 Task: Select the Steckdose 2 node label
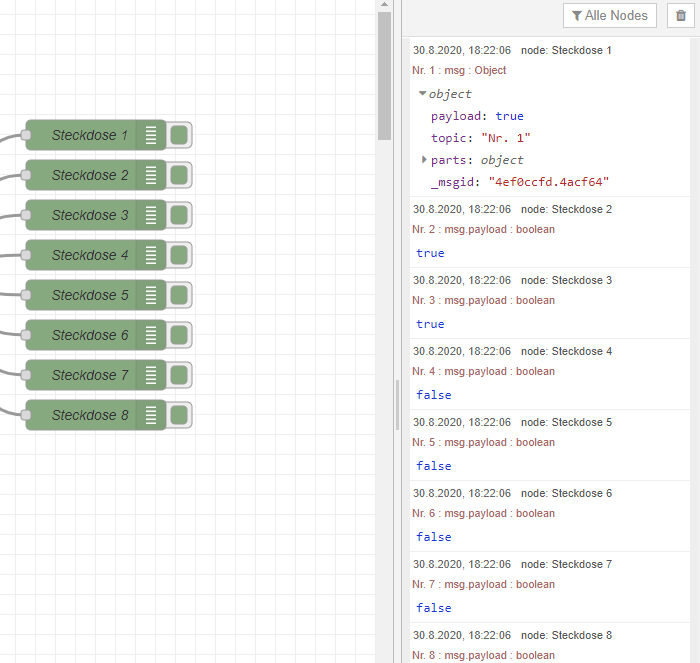(x=90, y=175)
